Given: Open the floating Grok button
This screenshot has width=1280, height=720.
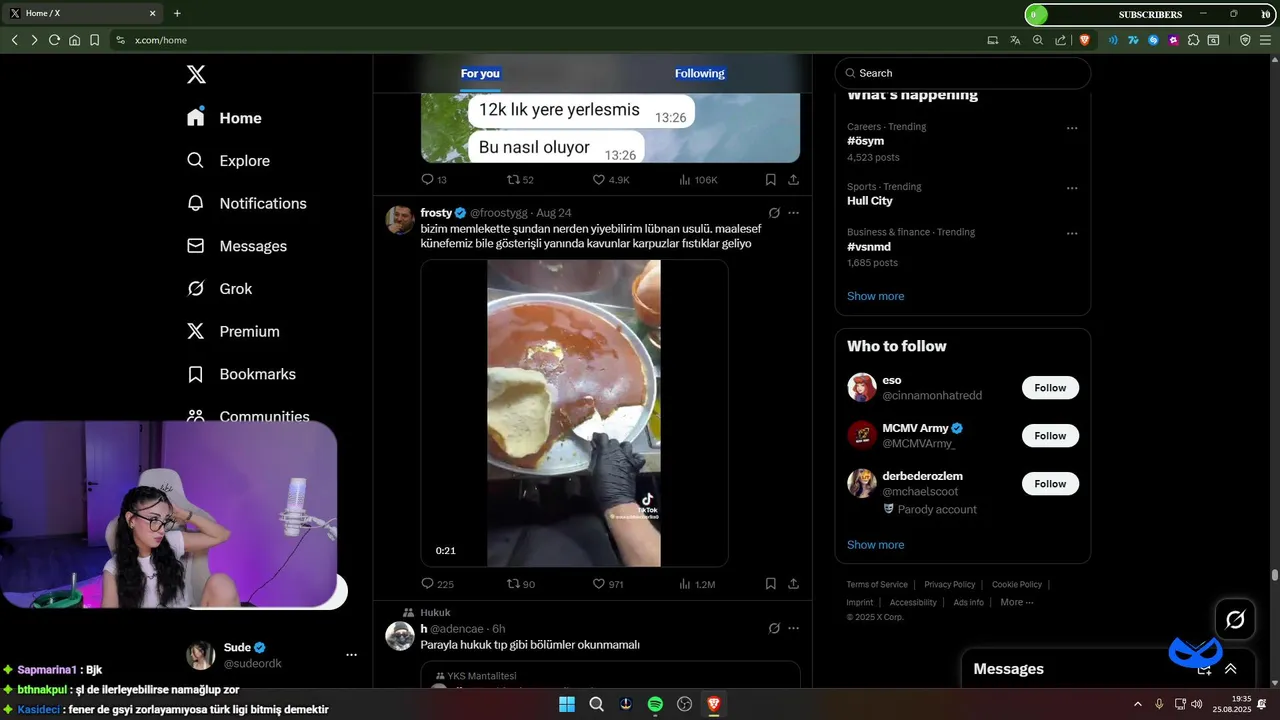Looking at the screenshot, I should point(1235,619).
